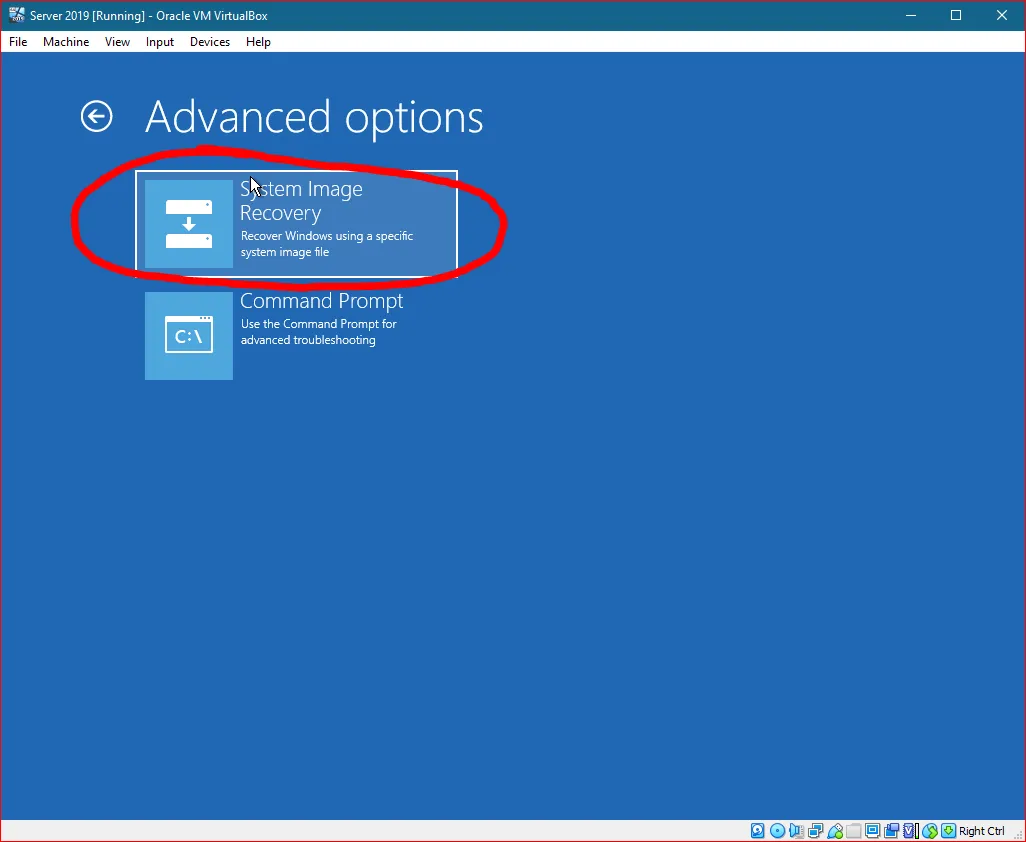This screenshot has height=842, width=1026.
Task: Select System Image Recovery
Action: (300, 221)
